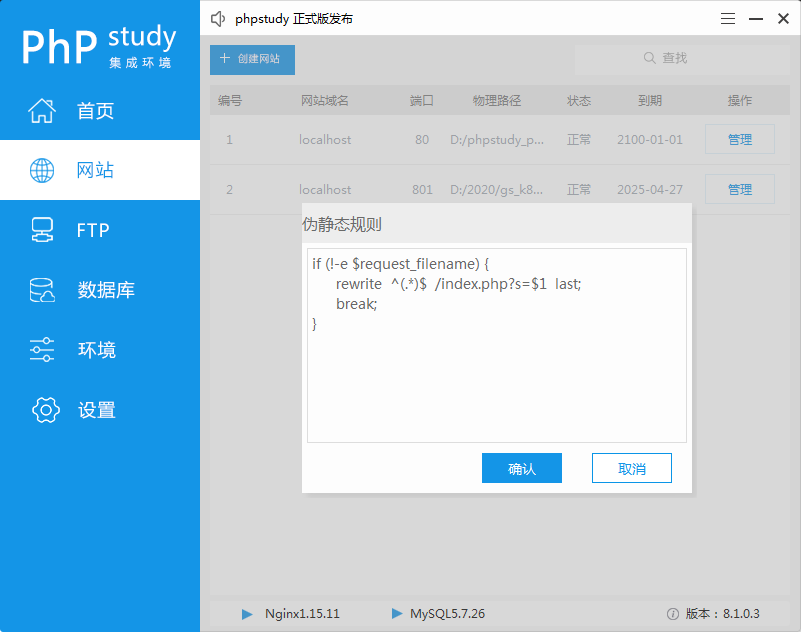Click the Nginx1.15.11 play triangle
The image size is (801, 632).
point(247,614)
